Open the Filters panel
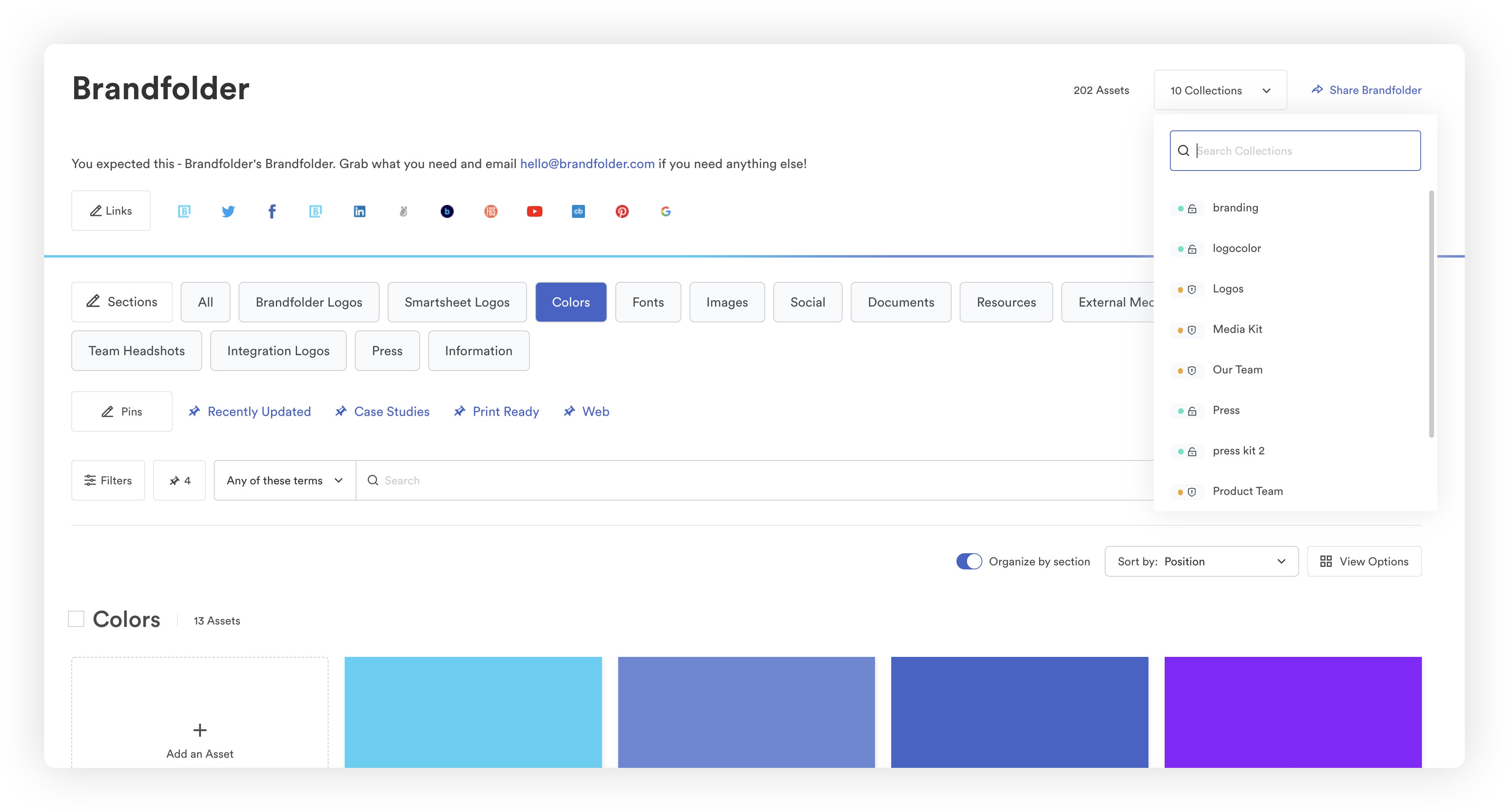 pyautogui.click(x=108, y=480)
